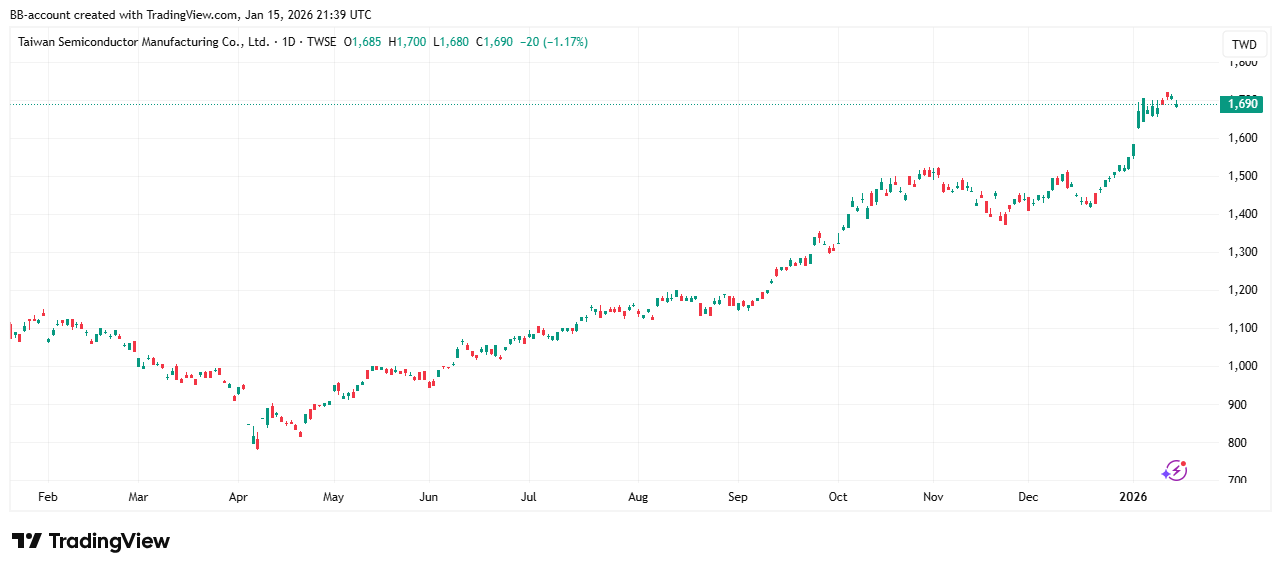Click the 1,000 level on the price axis
This screenshot has height=571, width=1281.
[1243, 366]
